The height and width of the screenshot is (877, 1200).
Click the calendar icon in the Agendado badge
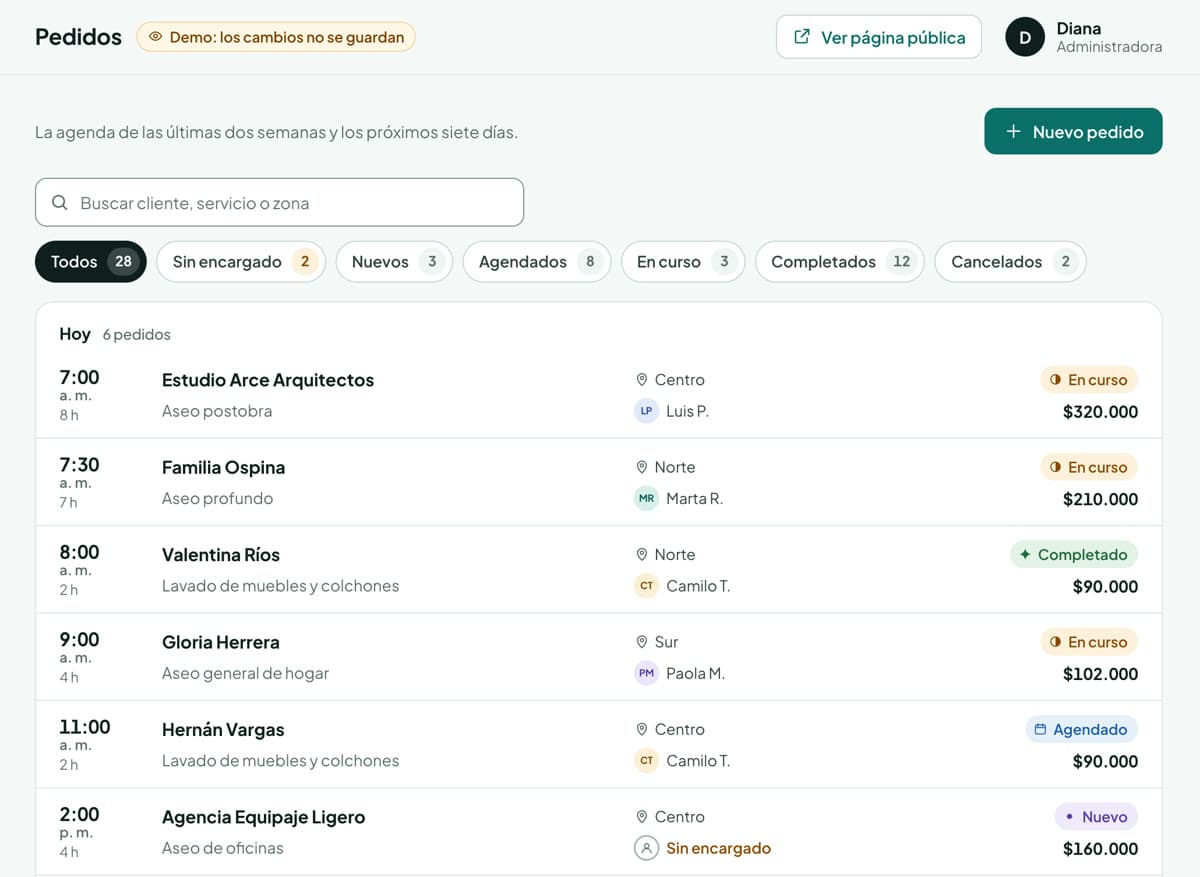click(1040, 729)
